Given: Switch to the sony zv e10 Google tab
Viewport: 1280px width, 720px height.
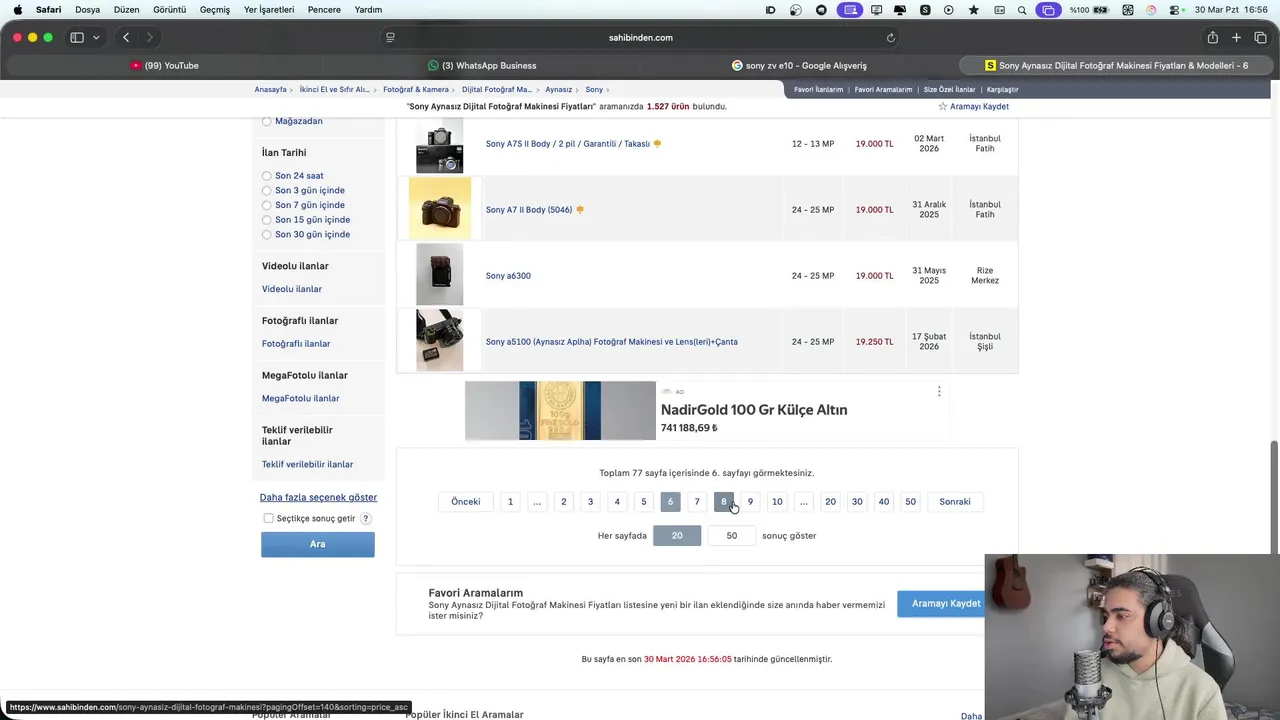Looking at the screenshot, I should (799, 66).
